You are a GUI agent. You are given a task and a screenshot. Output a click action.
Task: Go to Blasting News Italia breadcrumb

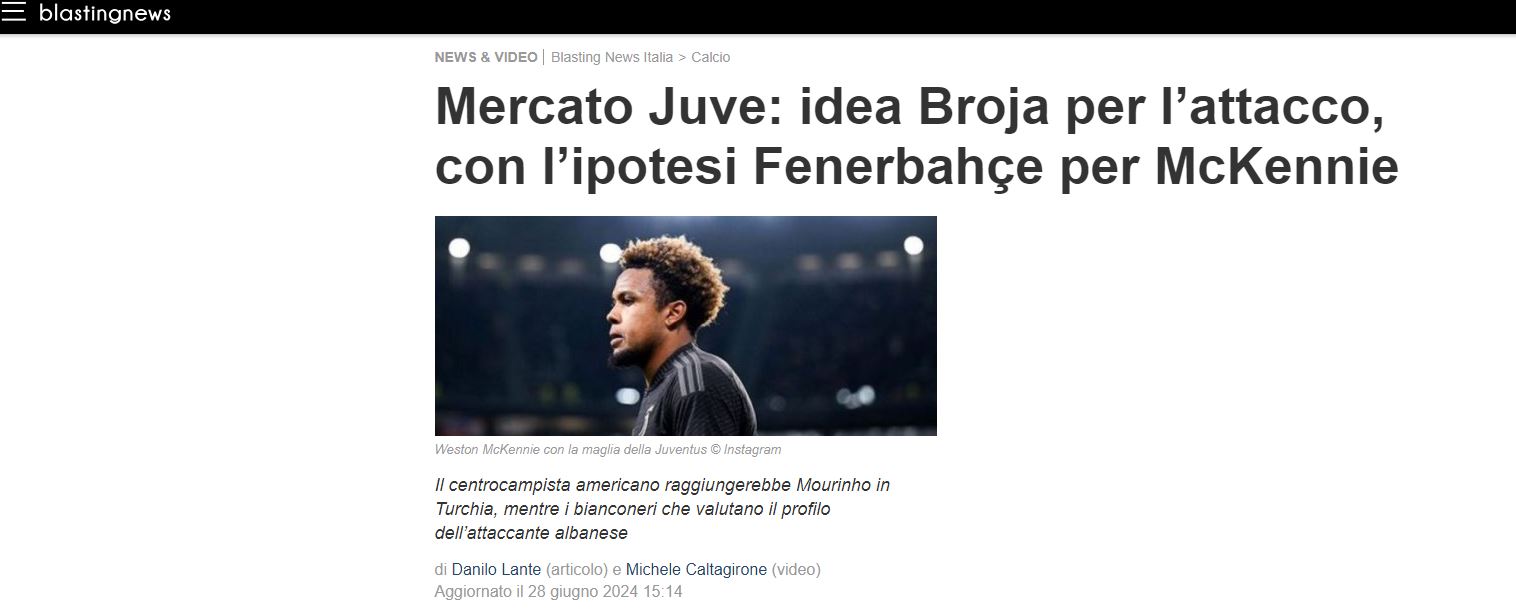tap(612, 57)
